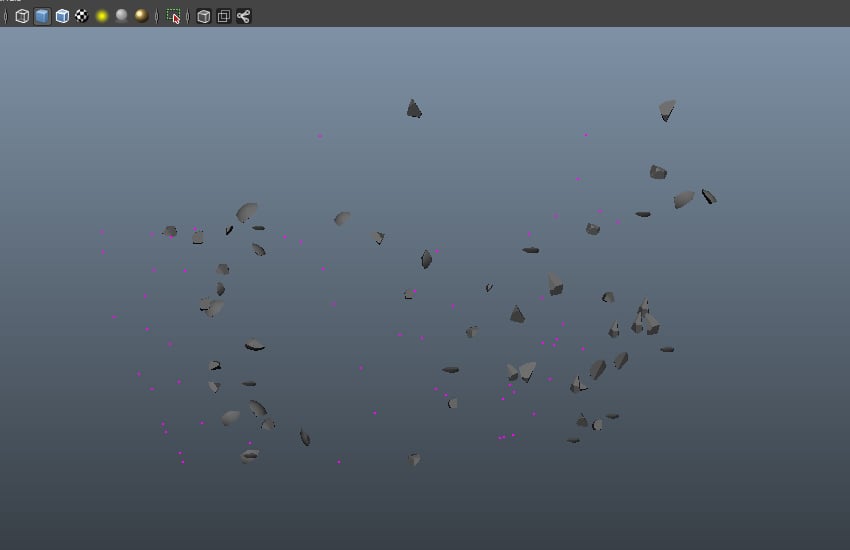Screen dimensions: 850x550
Task: Select the topmost center pointed shard
Action: pyautogui.click(x=414, y=108)
